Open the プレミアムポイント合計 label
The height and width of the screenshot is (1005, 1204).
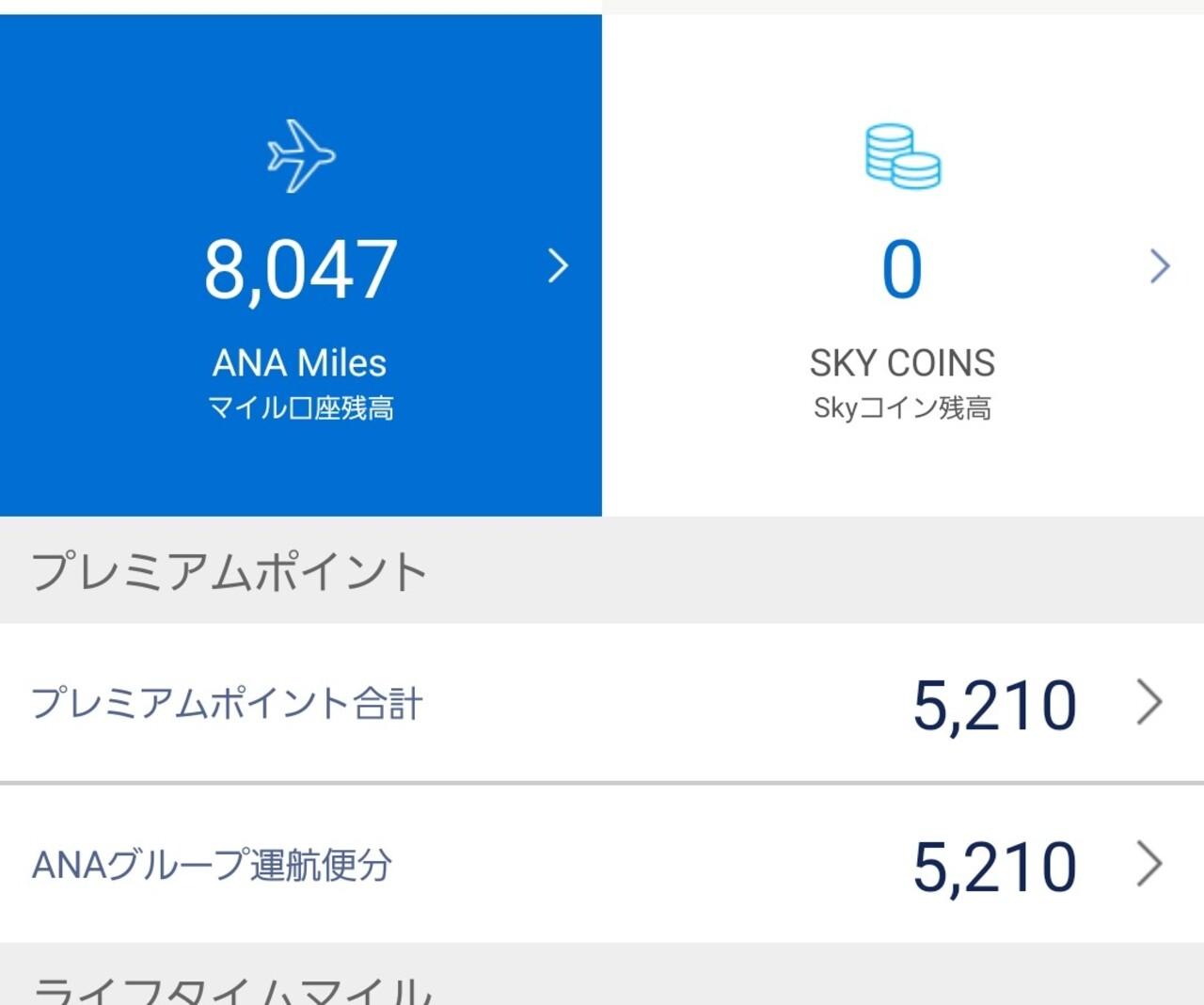click(227, 704)
